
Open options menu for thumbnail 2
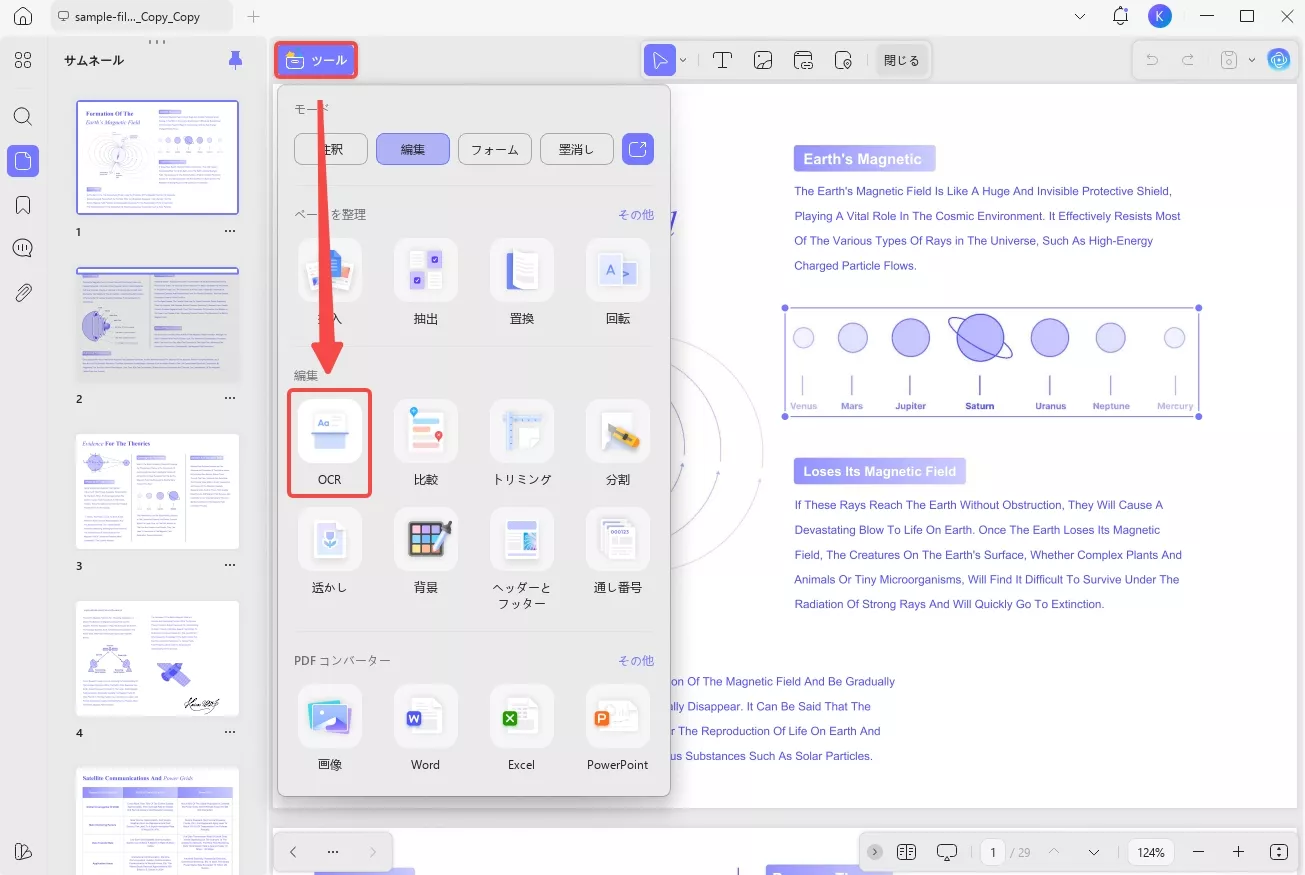(230, 398)
